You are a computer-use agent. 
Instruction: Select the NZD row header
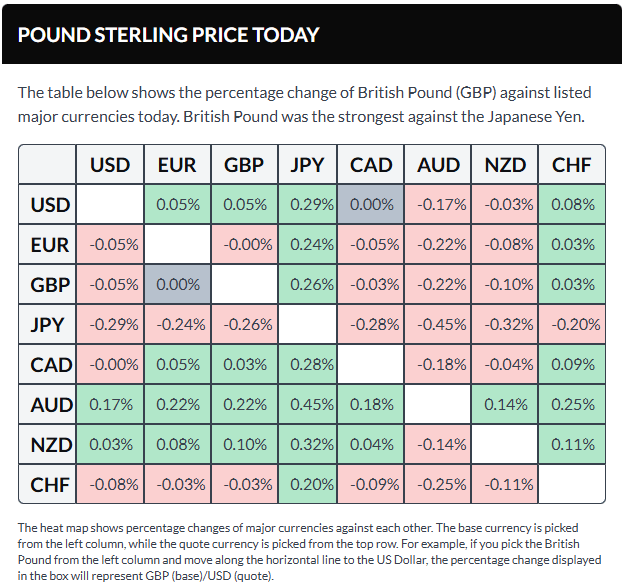click(50, 445)
